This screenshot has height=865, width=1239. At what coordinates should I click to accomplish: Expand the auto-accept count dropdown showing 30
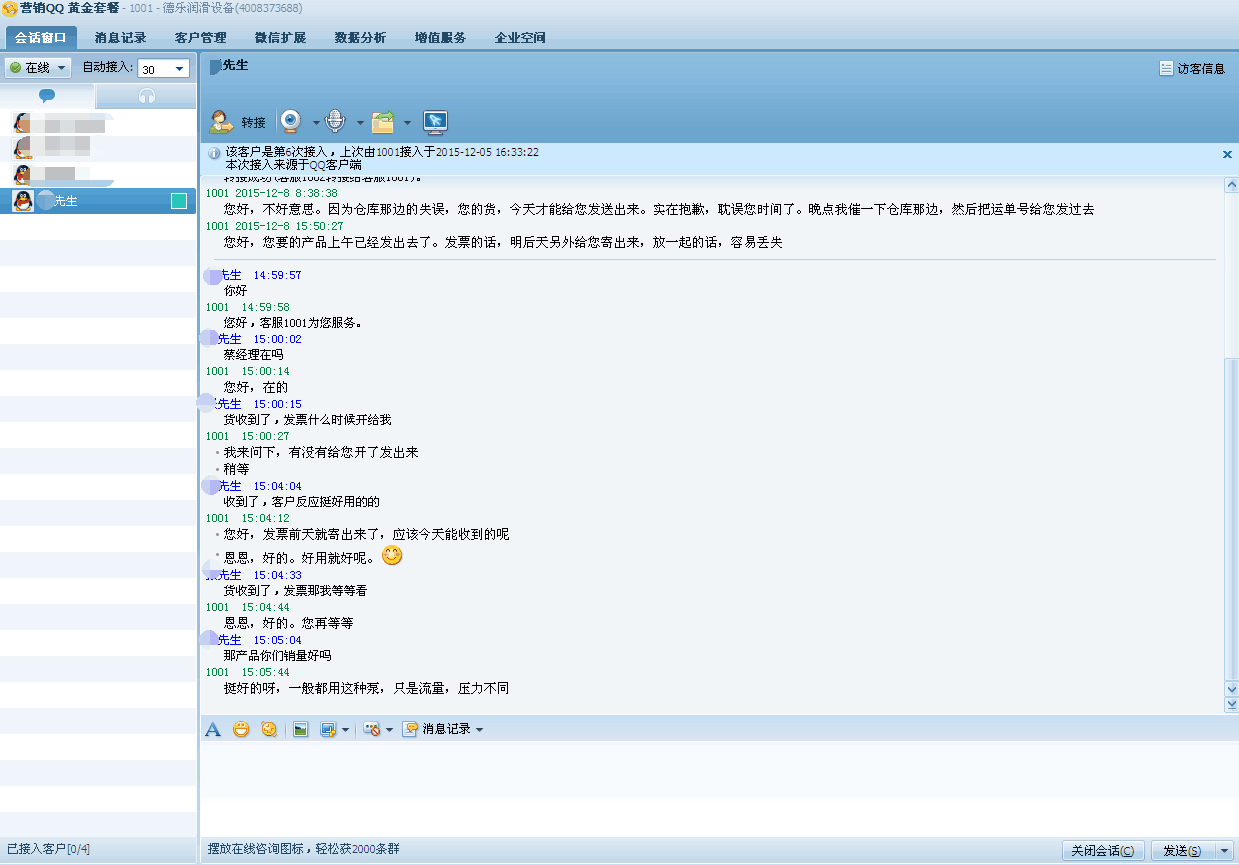click(x=180, y=69)
